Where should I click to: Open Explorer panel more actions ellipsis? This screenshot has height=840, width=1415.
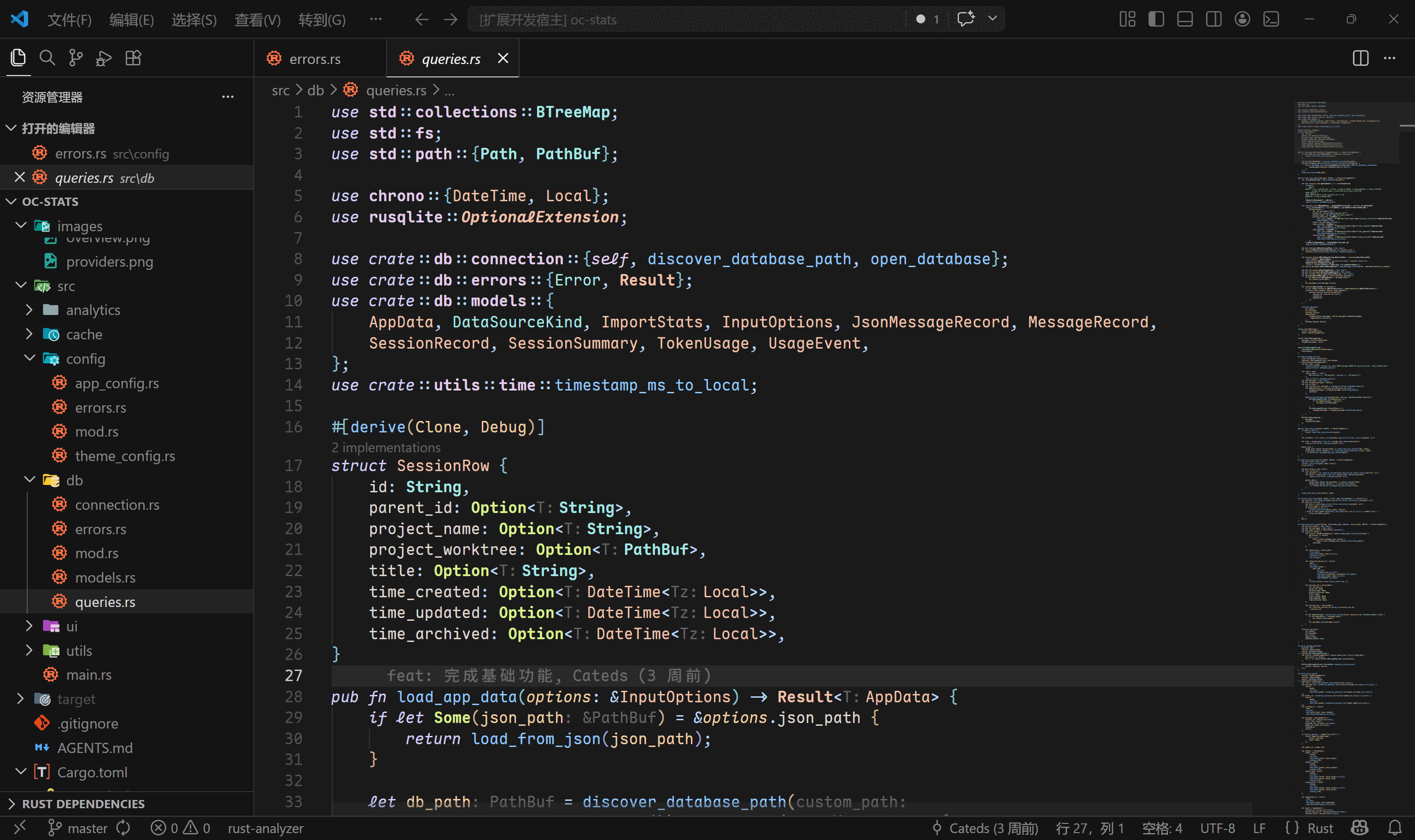pyautogui.click(x=228, y=97)
